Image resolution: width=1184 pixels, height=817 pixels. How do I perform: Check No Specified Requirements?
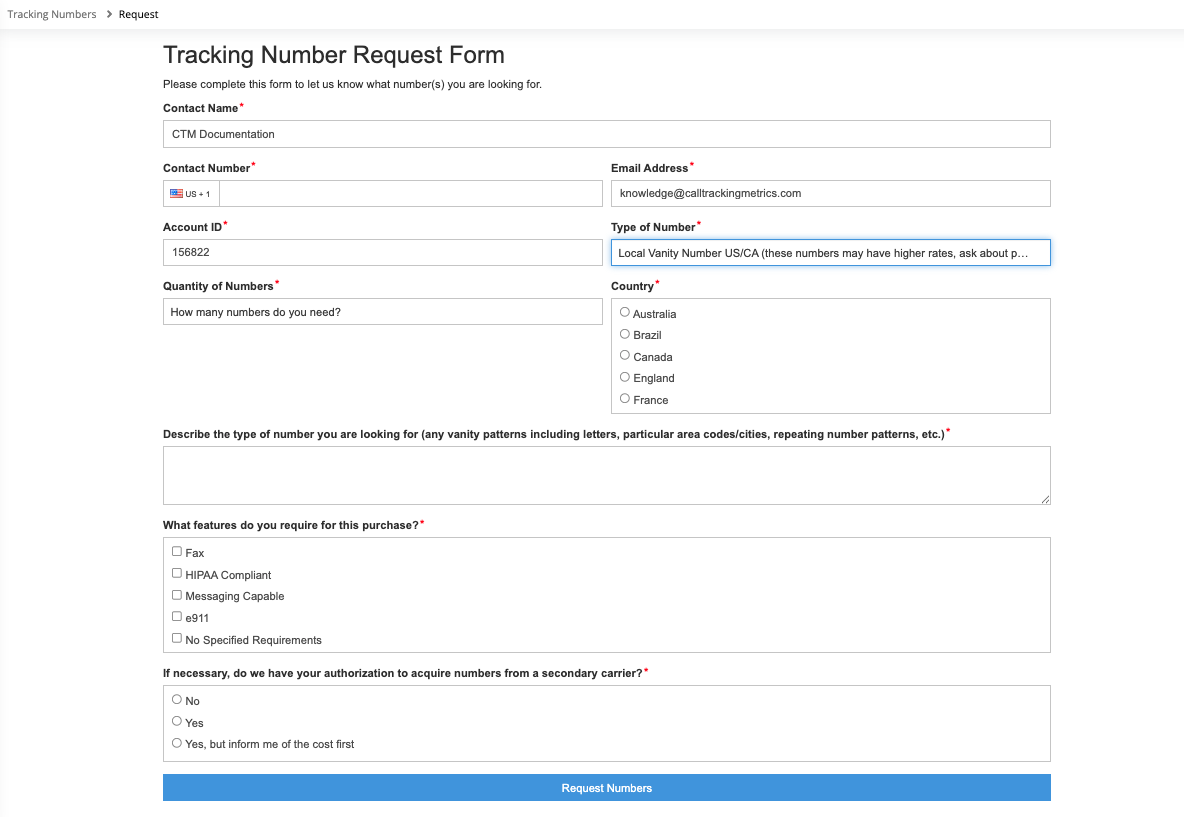click(x=177, y=638)
